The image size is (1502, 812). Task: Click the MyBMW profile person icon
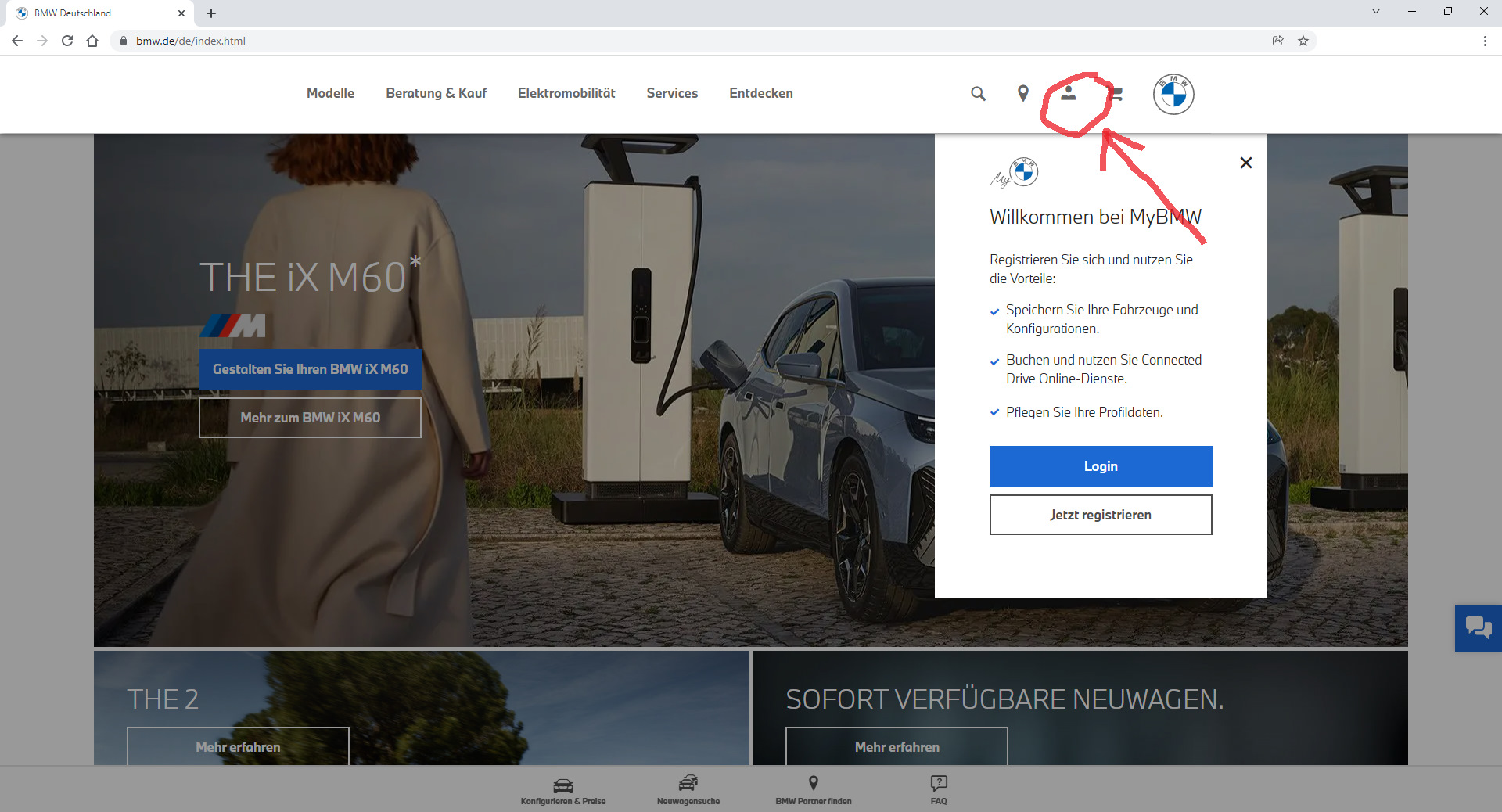click(x=1069, y=93)
